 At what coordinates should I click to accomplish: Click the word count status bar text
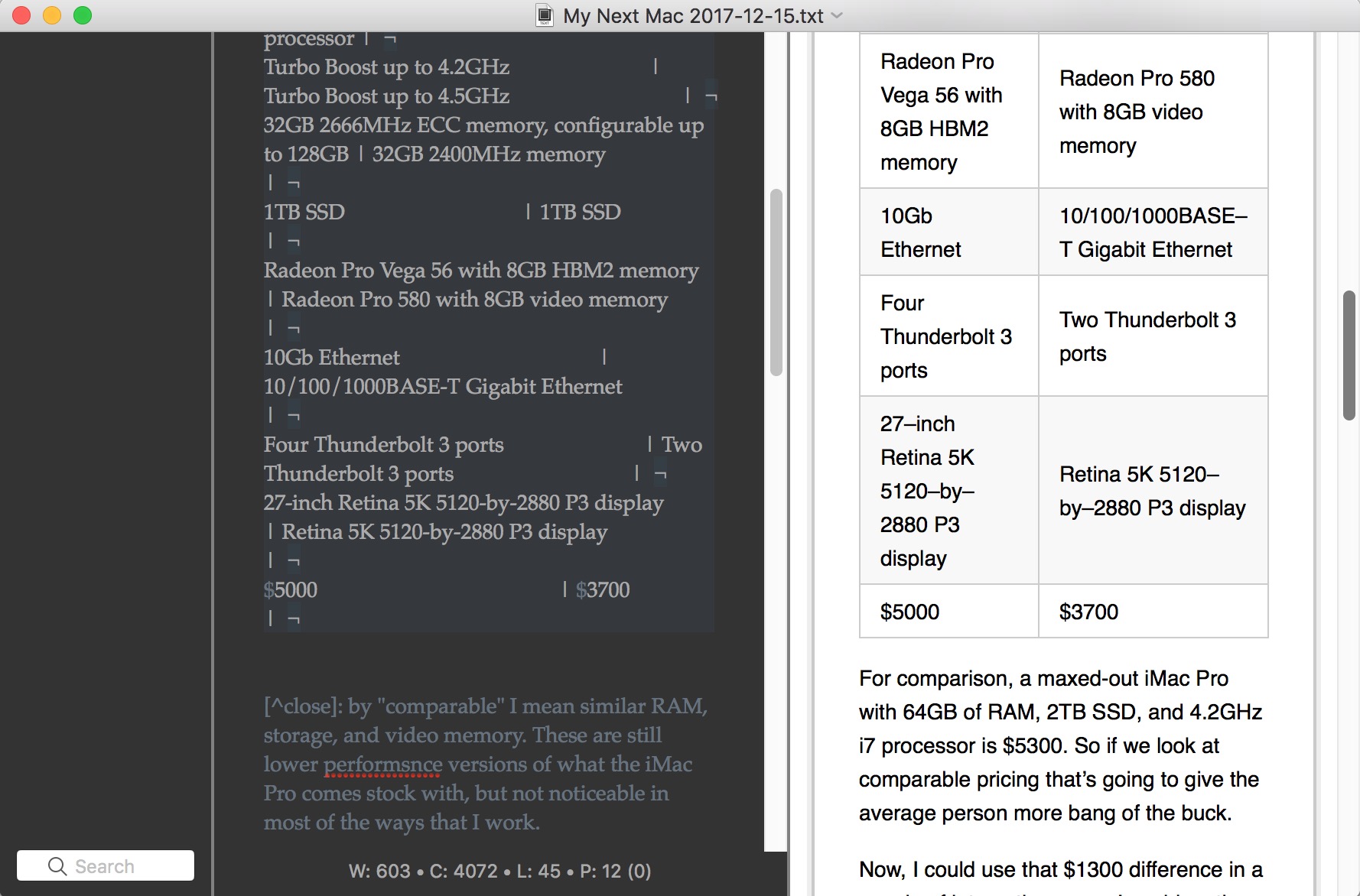pos(499,871)
